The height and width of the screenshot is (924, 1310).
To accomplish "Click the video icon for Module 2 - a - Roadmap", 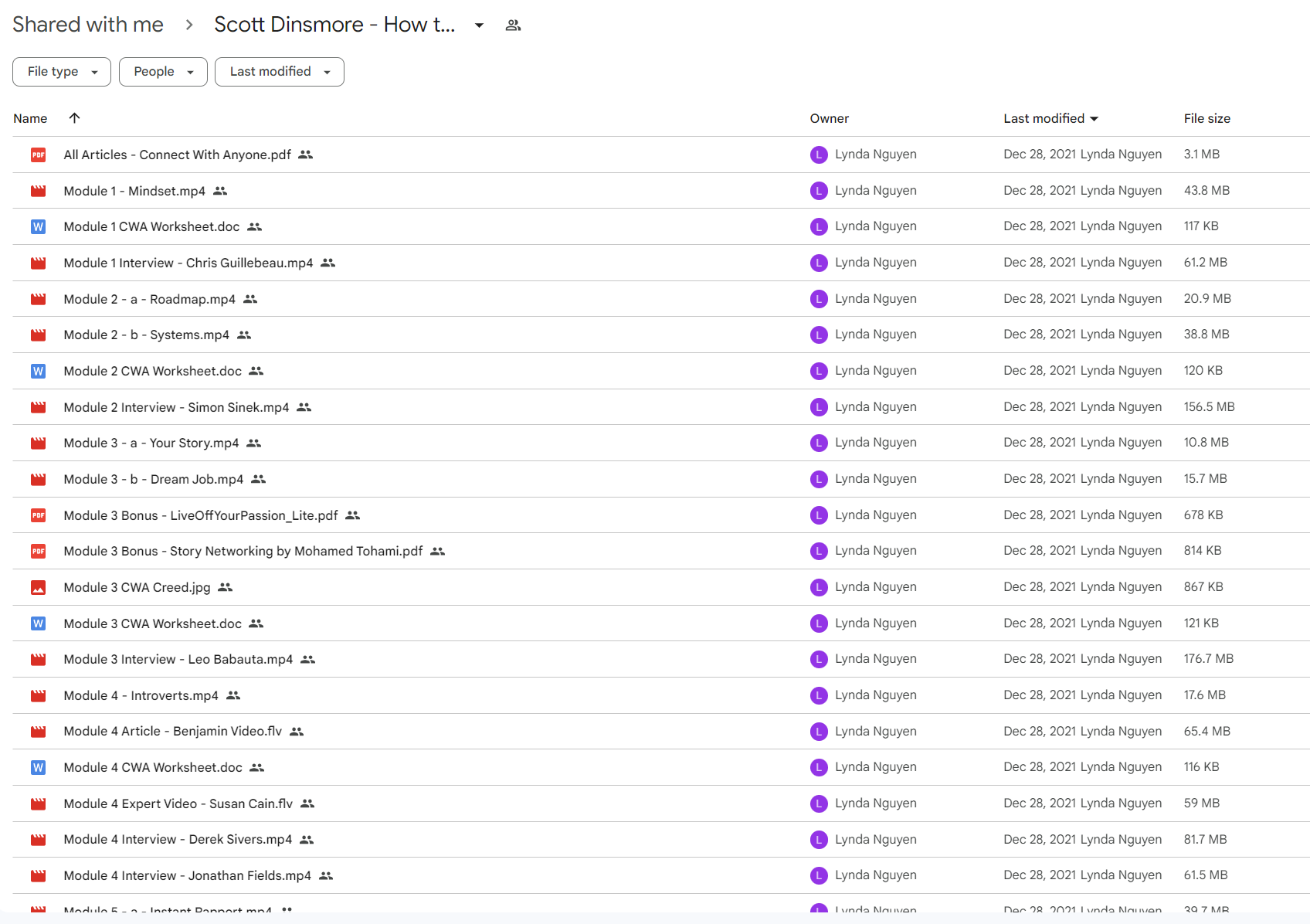I will tap(38, 299).
